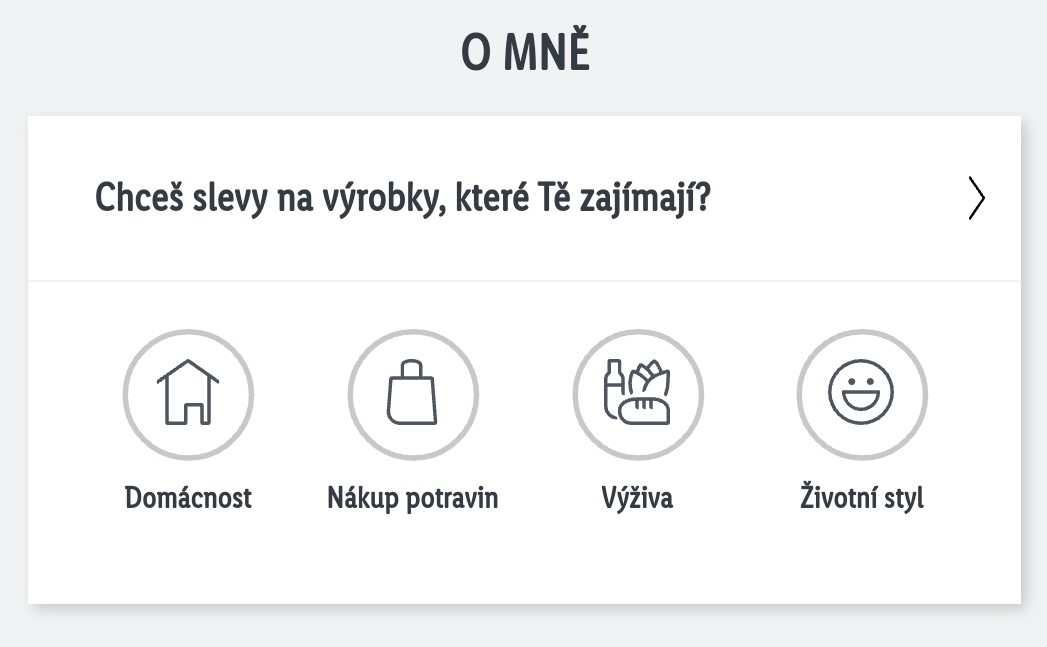Viewport: 1047px width, 647px height.
Task: Tap the Výživa text label
Action: tap(637, 498)
